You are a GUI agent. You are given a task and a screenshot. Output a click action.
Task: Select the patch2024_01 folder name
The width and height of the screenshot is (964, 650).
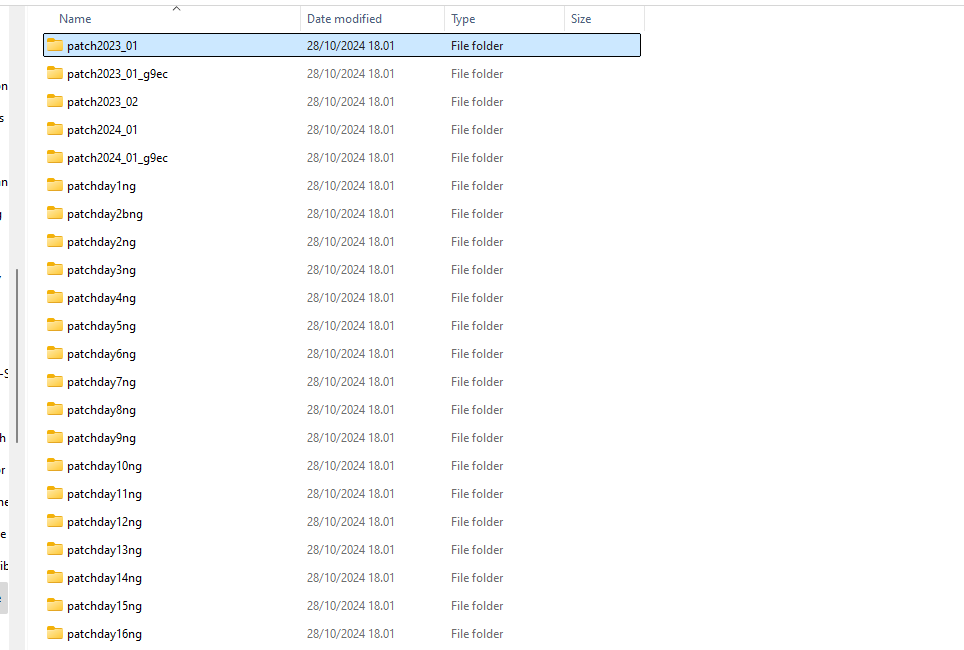pyautogui.click(x=102, y=130)
